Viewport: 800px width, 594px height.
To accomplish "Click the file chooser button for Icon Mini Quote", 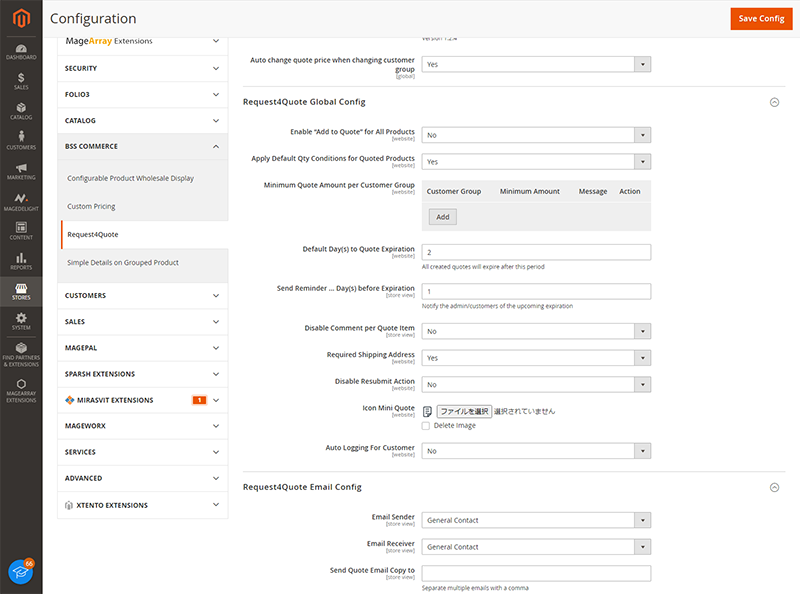I will (464, 411).
